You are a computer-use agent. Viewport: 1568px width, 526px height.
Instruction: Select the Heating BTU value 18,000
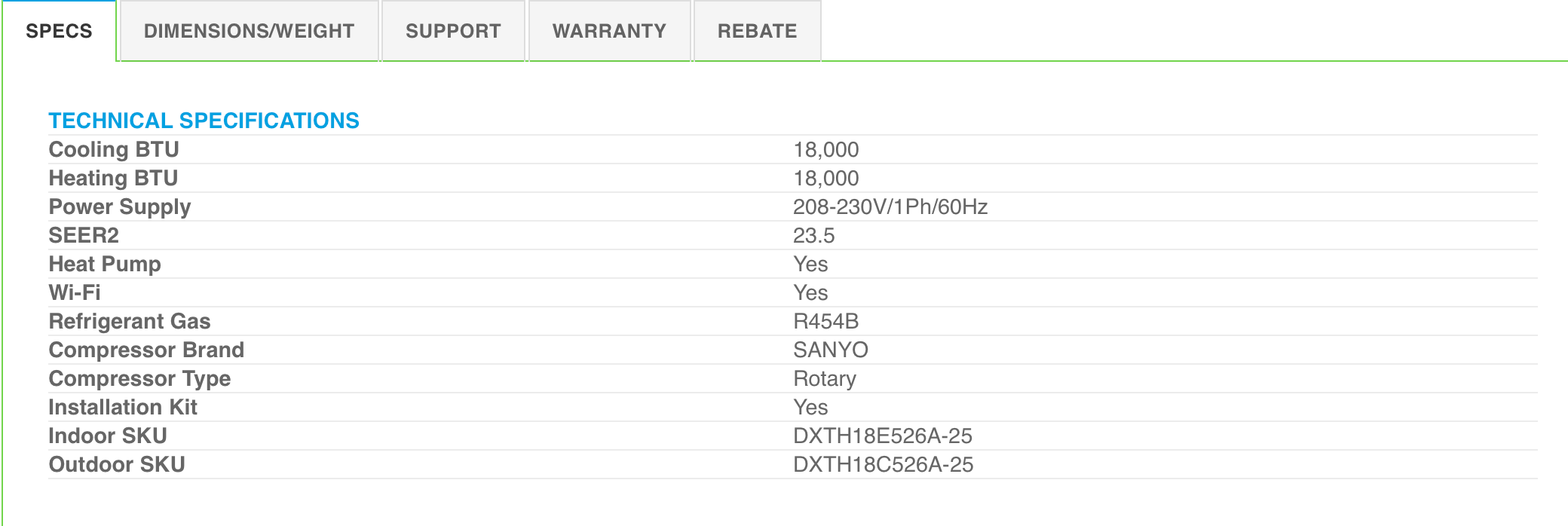pos(825,178)
